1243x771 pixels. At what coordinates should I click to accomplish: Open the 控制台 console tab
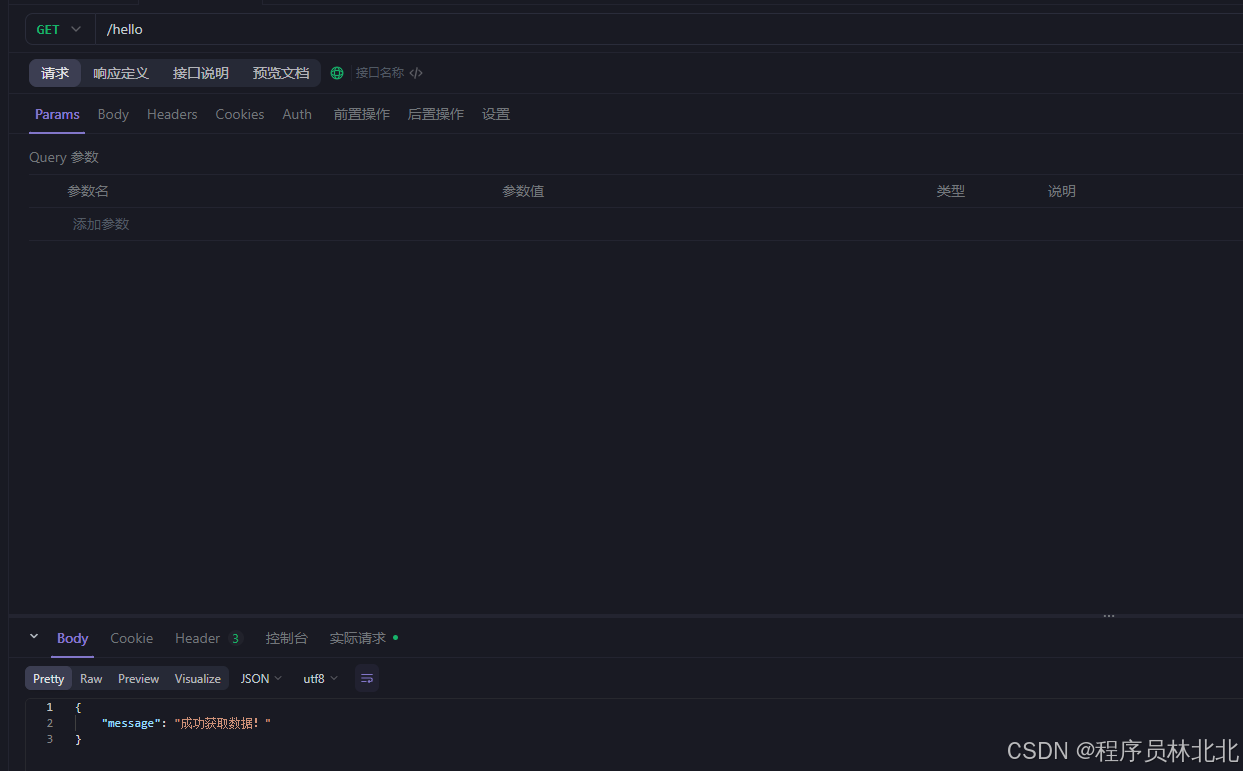(x=287, y=638)
